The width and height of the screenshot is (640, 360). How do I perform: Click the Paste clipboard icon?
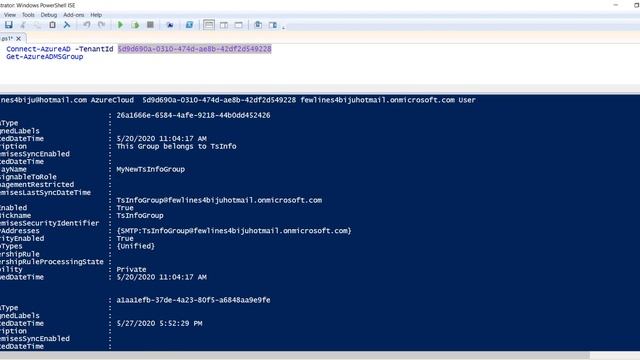click(52, 25)
